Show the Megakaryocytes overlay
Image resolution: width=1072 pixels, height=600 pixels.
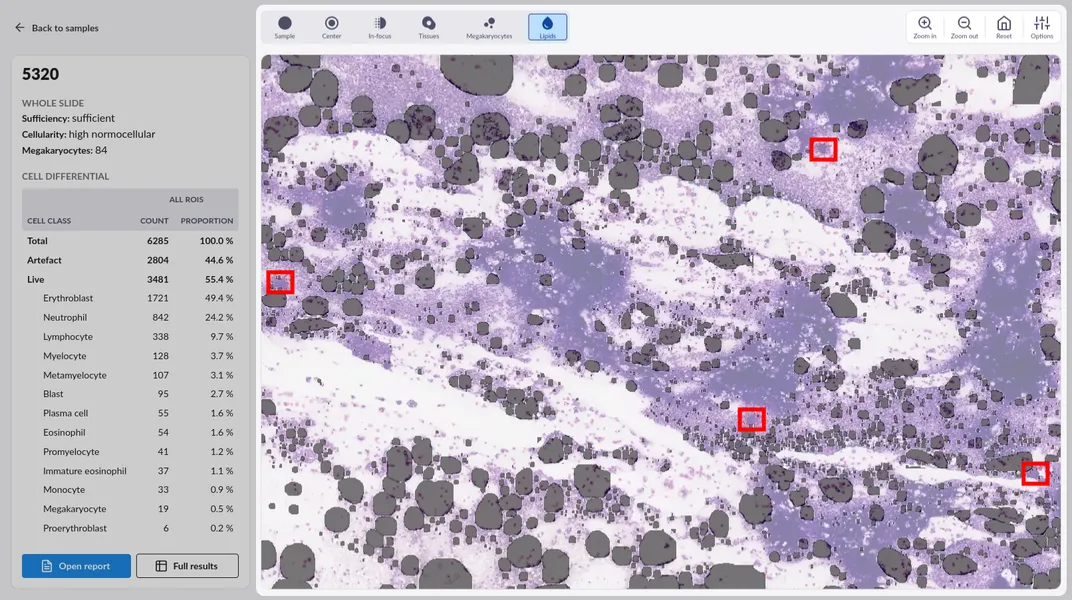[x=489, y=27]
